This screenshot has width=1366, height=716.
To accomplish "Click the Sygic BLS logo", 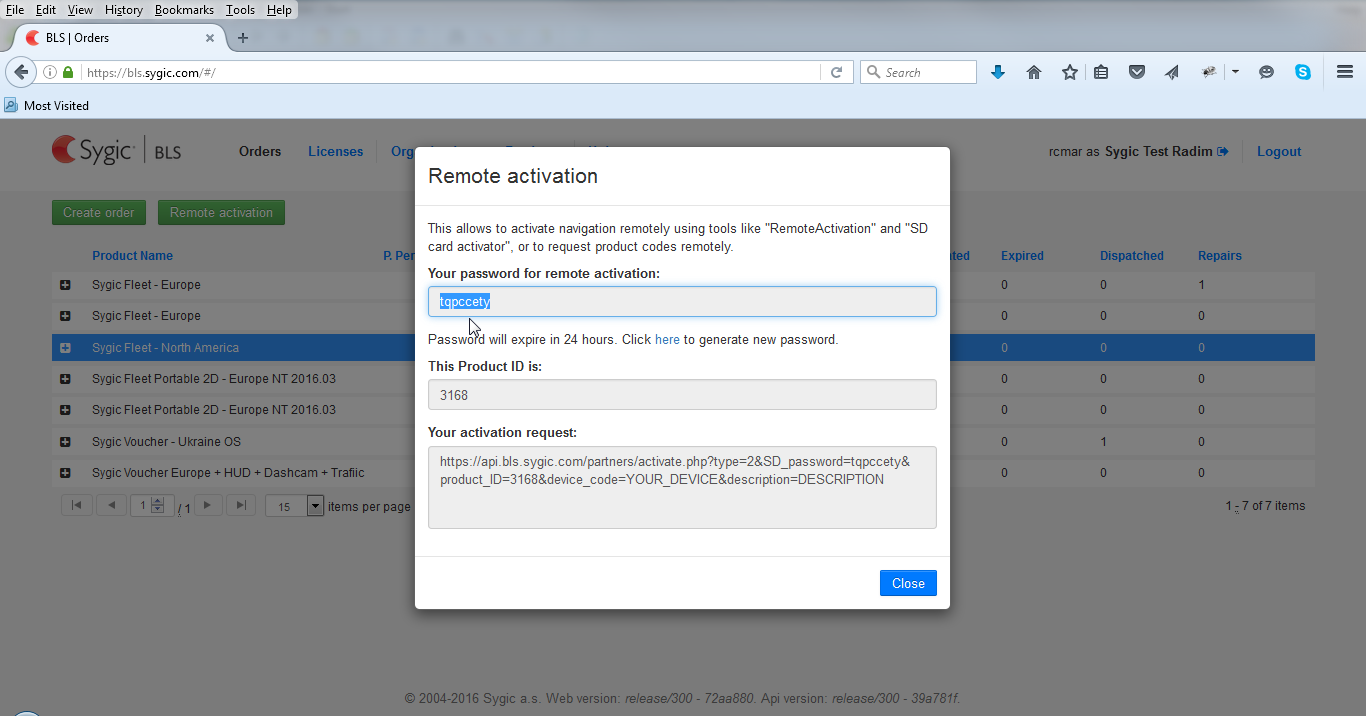I will point(117,150).
